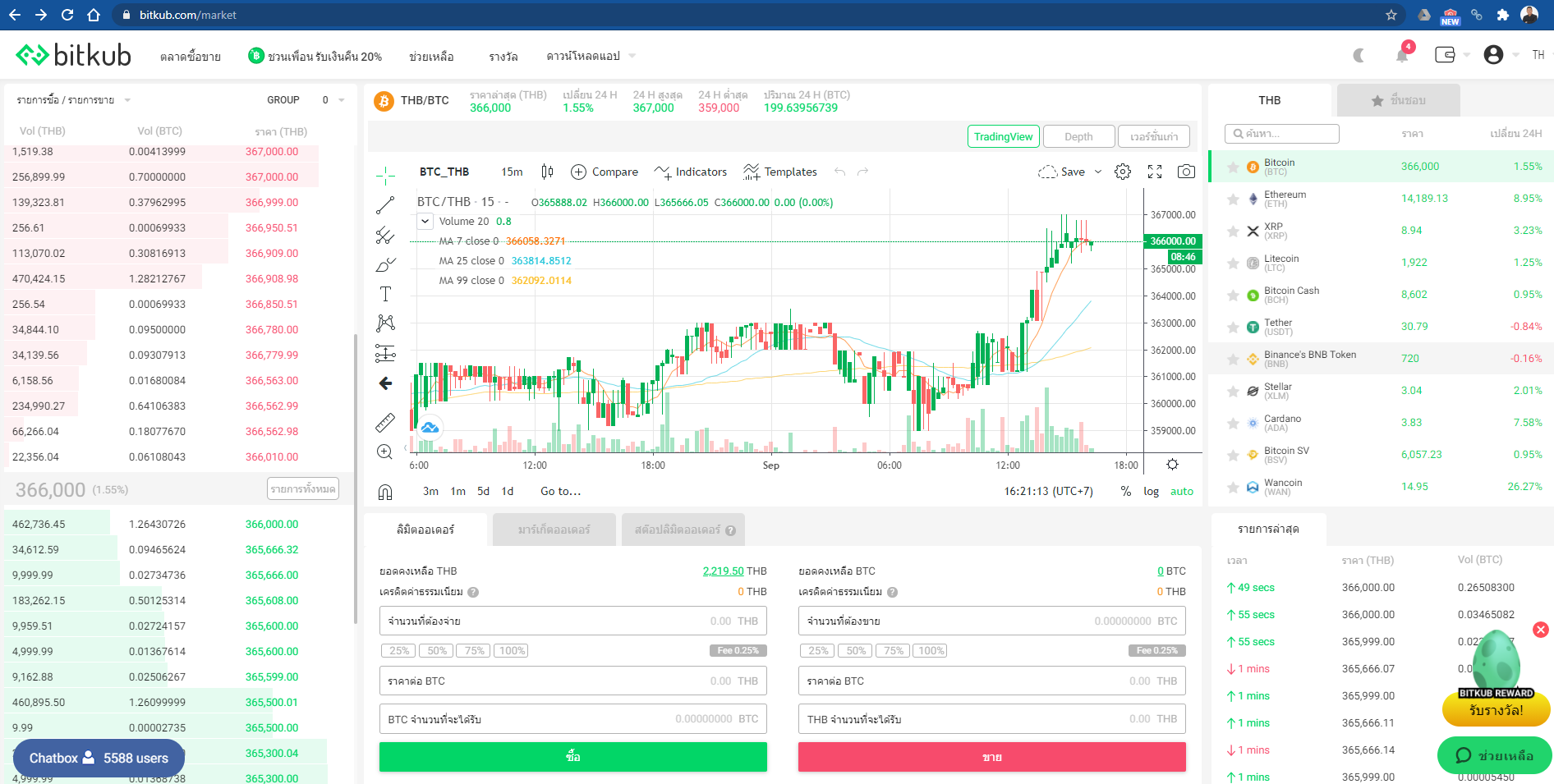Redo chart action
The width and height of the screenshot is (1554, 784).
(x=862, y=172)
